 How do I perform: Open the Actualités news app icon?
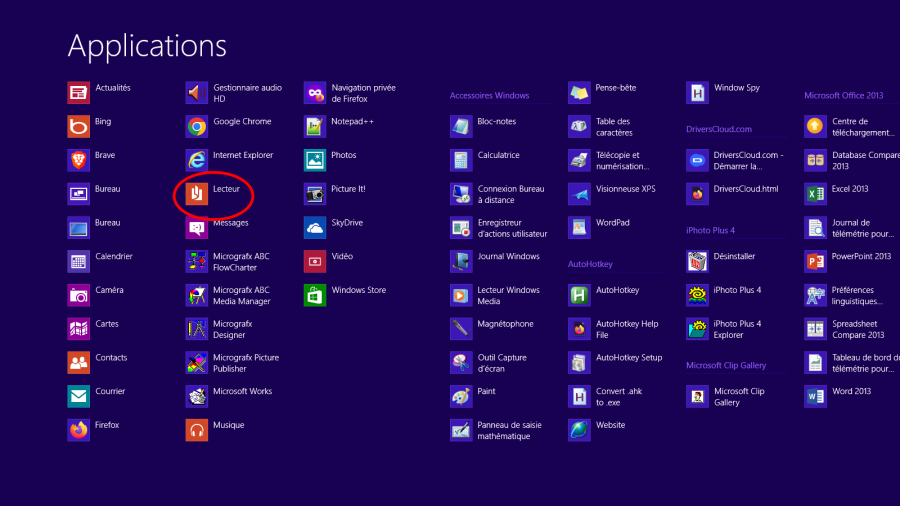click(79, 93)
